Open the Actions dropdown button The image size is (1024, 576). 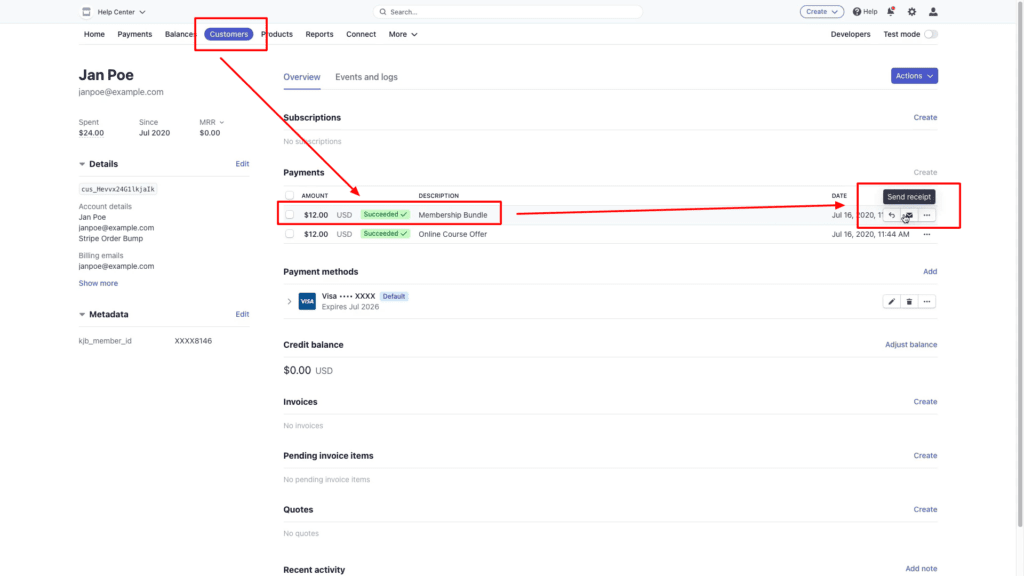coord(914,76)
